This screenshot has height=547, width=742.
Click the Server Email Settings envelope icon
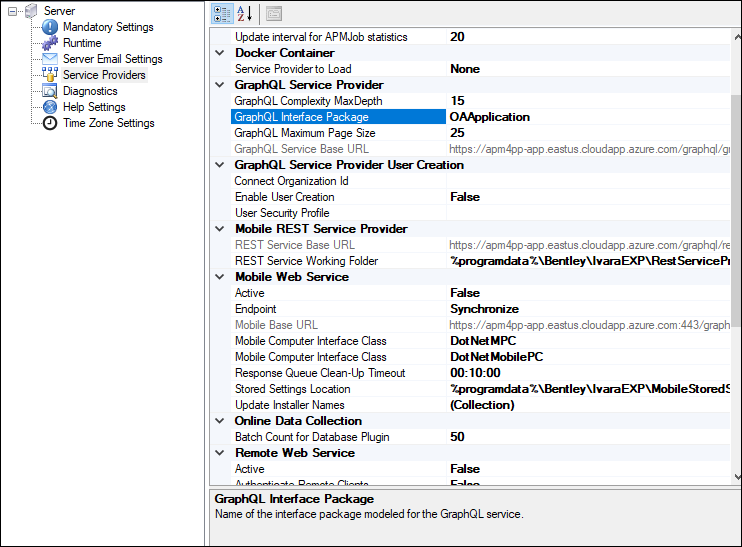(50, 59)
